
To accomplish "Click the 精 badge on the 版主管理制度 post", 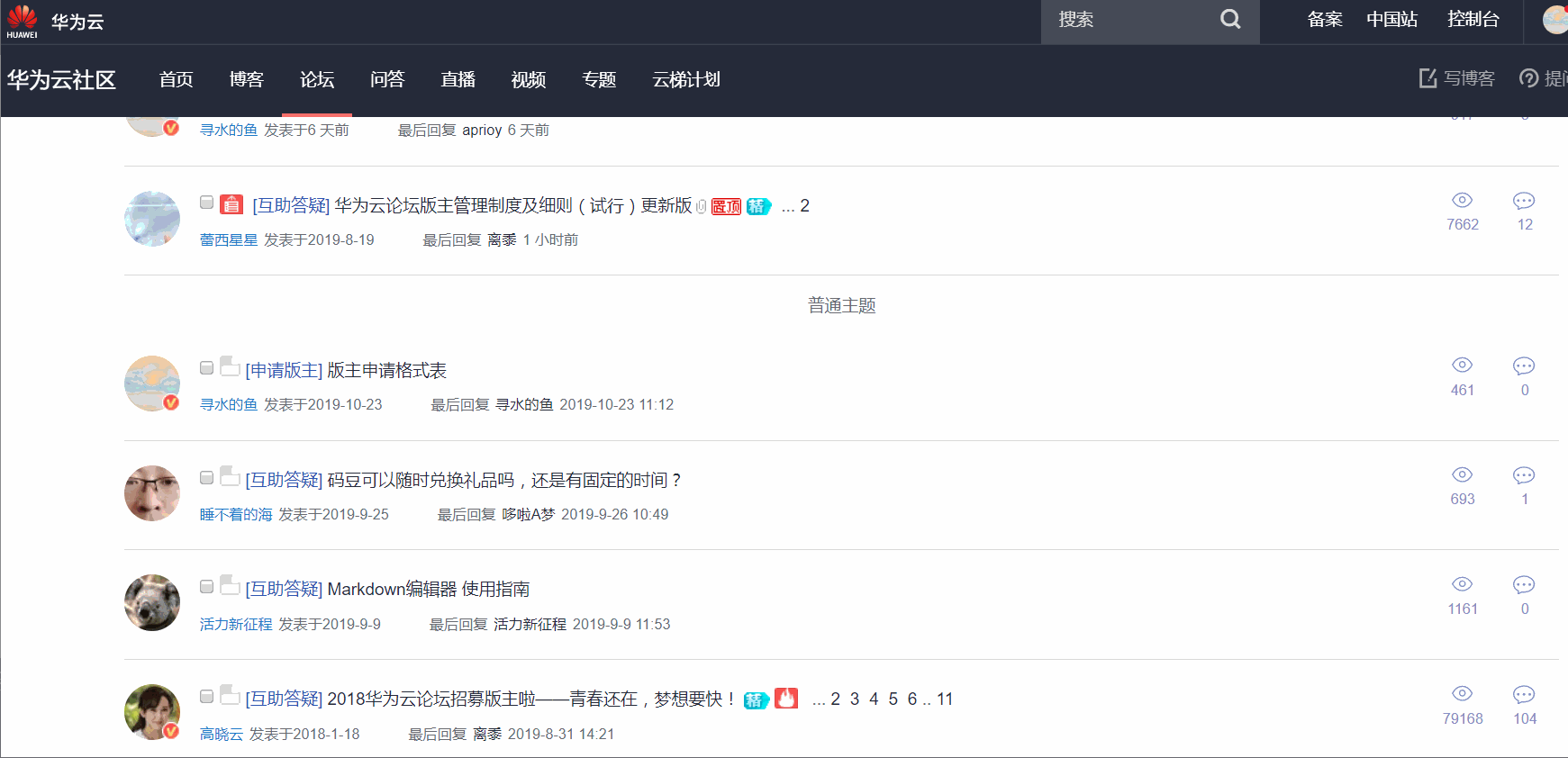I will click(x=758, y=206).
